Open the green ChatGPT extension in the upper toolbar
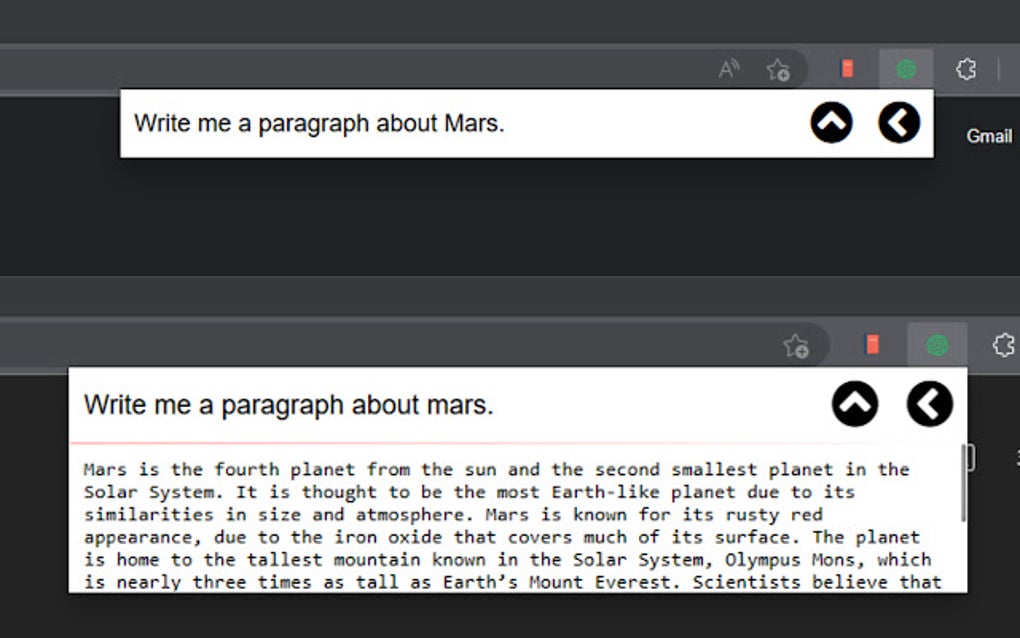 (906, 69)
